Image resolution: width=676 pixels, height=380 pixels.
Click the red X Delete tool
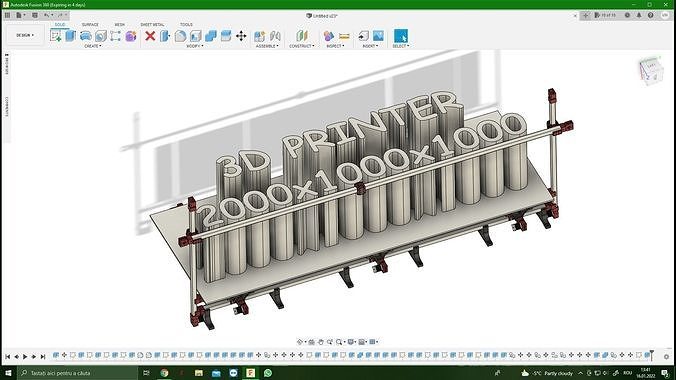click(x=150, y=36)
